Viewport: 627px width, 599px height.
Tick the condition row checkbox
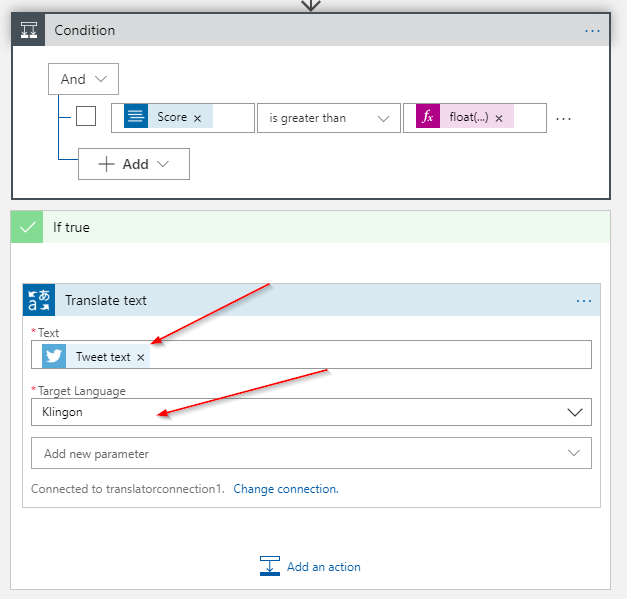coord(87,117)
